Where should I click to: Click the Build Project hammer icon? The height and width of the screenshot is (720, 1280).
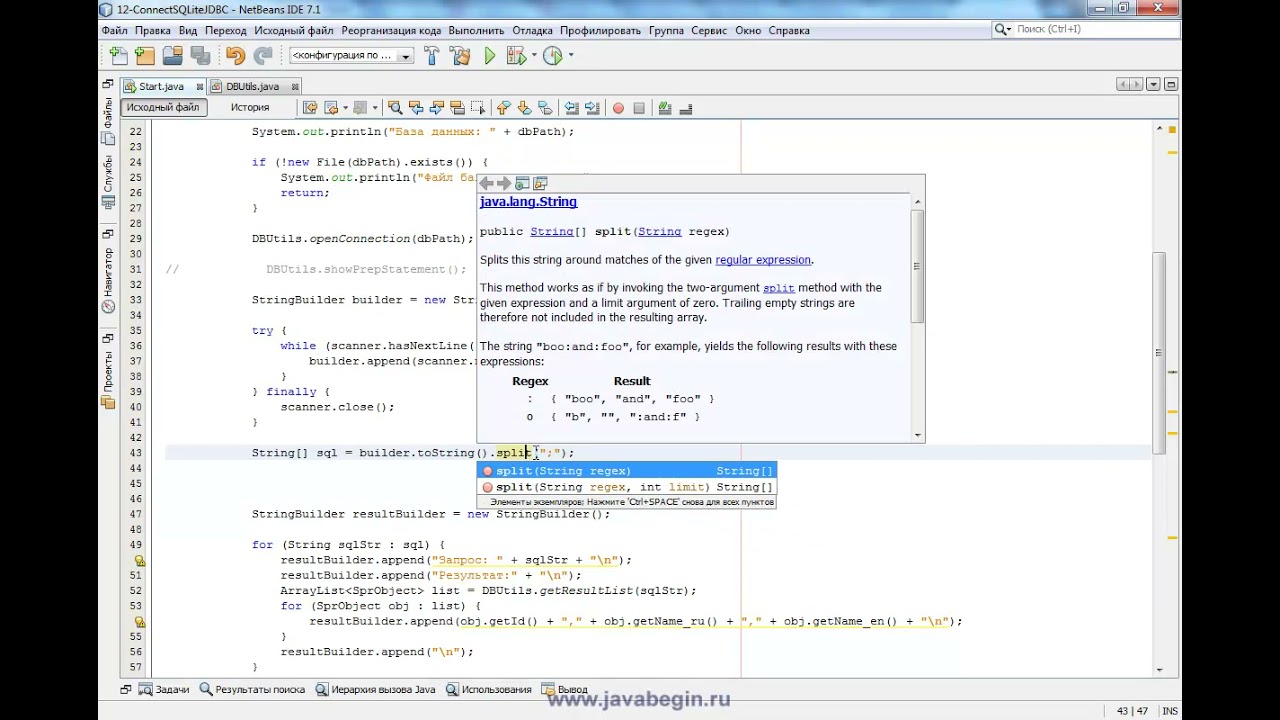tap(431, 56)
